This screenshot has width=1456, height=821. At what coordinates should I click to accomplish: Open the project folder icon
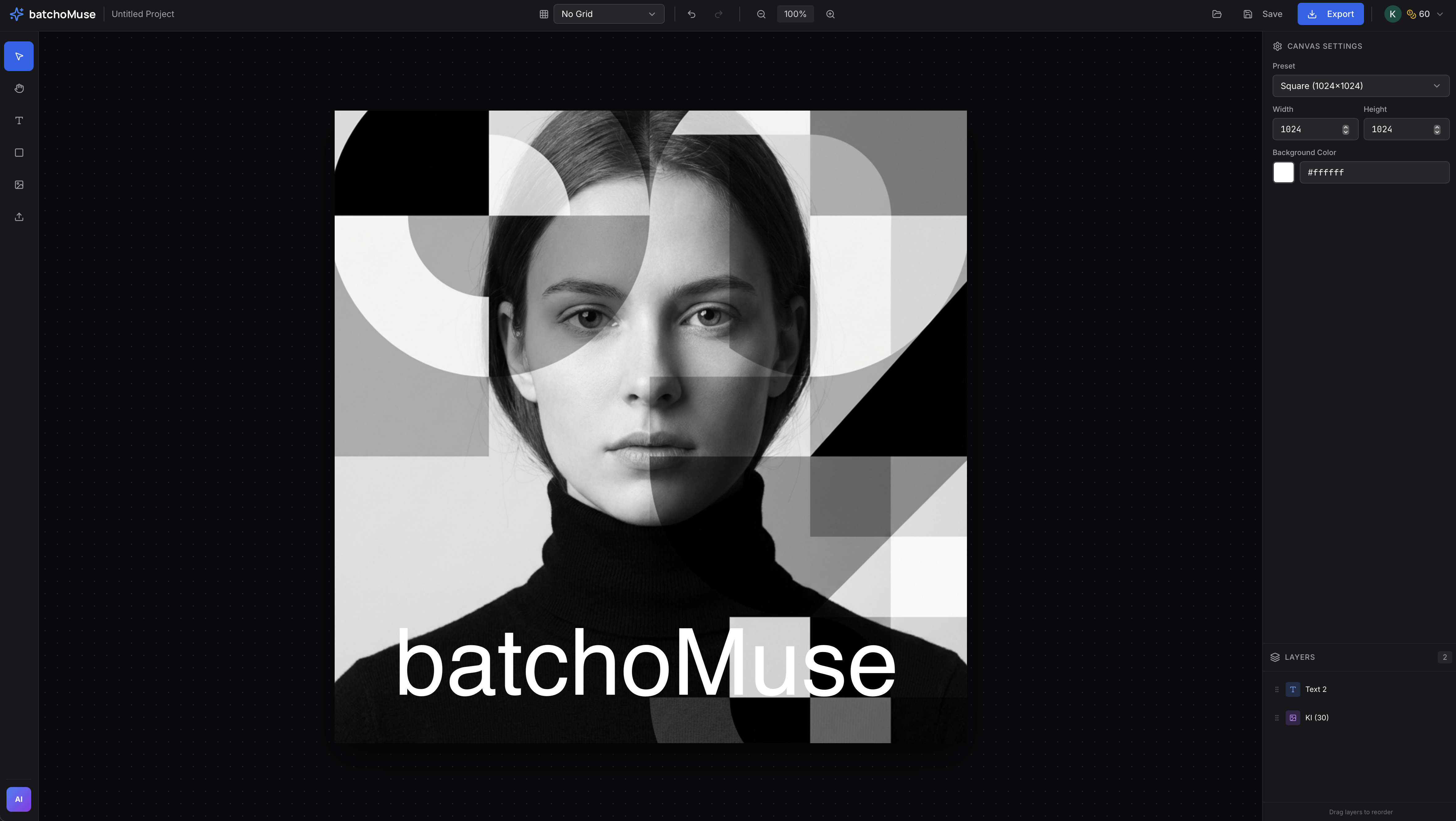point(1216,14)
